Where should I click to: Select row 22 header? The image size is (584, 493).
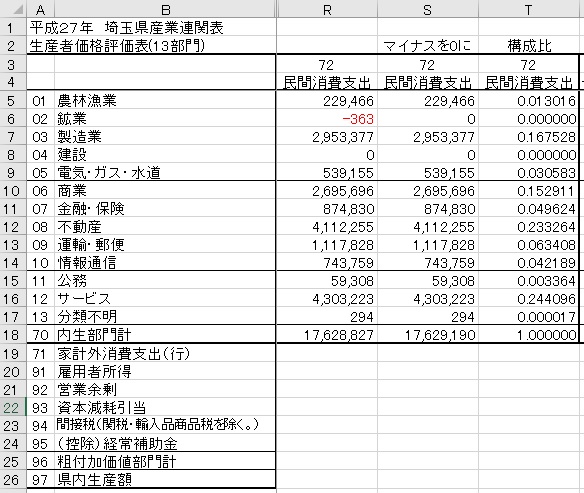pos(13,407)
